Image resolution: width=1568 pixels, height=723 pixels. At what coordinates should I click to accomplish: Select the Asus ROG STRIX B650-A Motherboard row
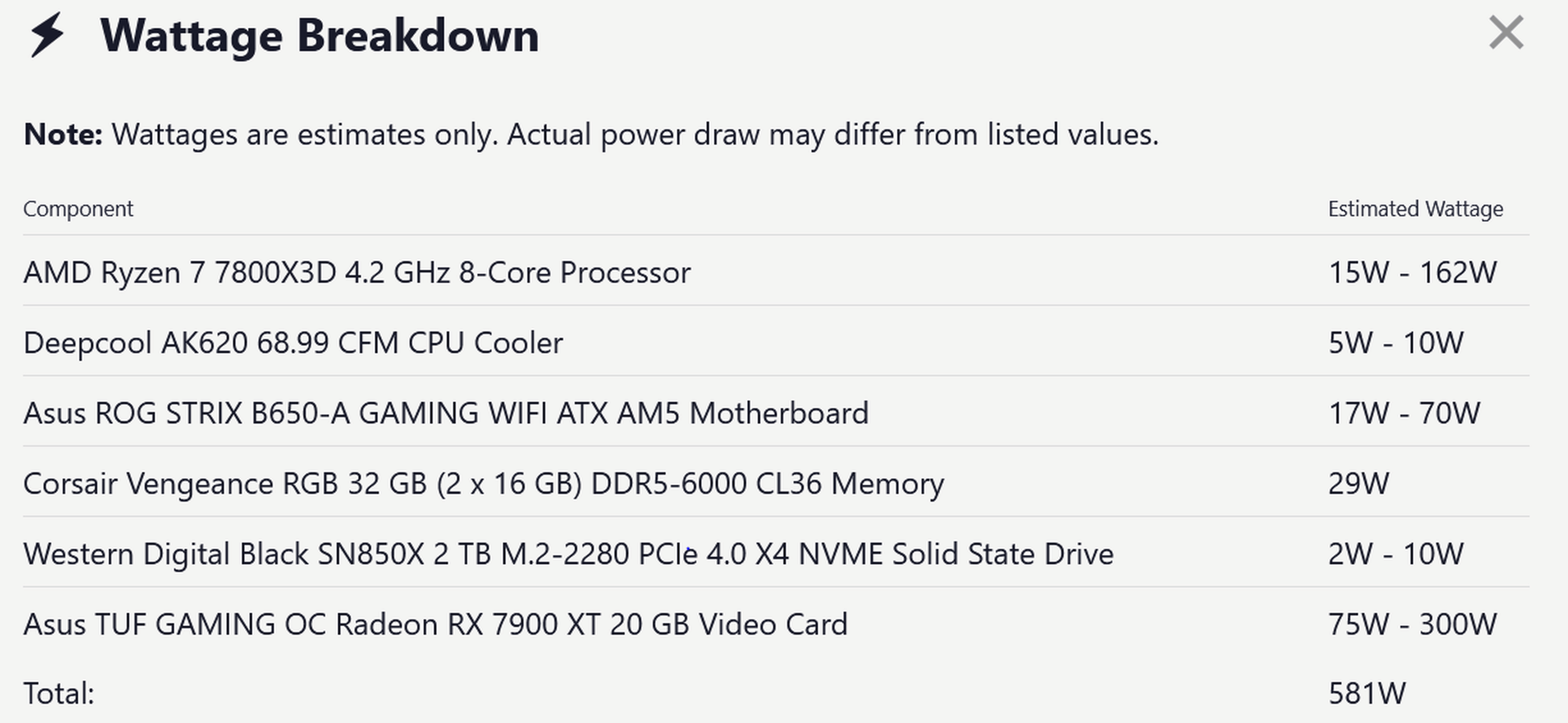tap(776, 412)
